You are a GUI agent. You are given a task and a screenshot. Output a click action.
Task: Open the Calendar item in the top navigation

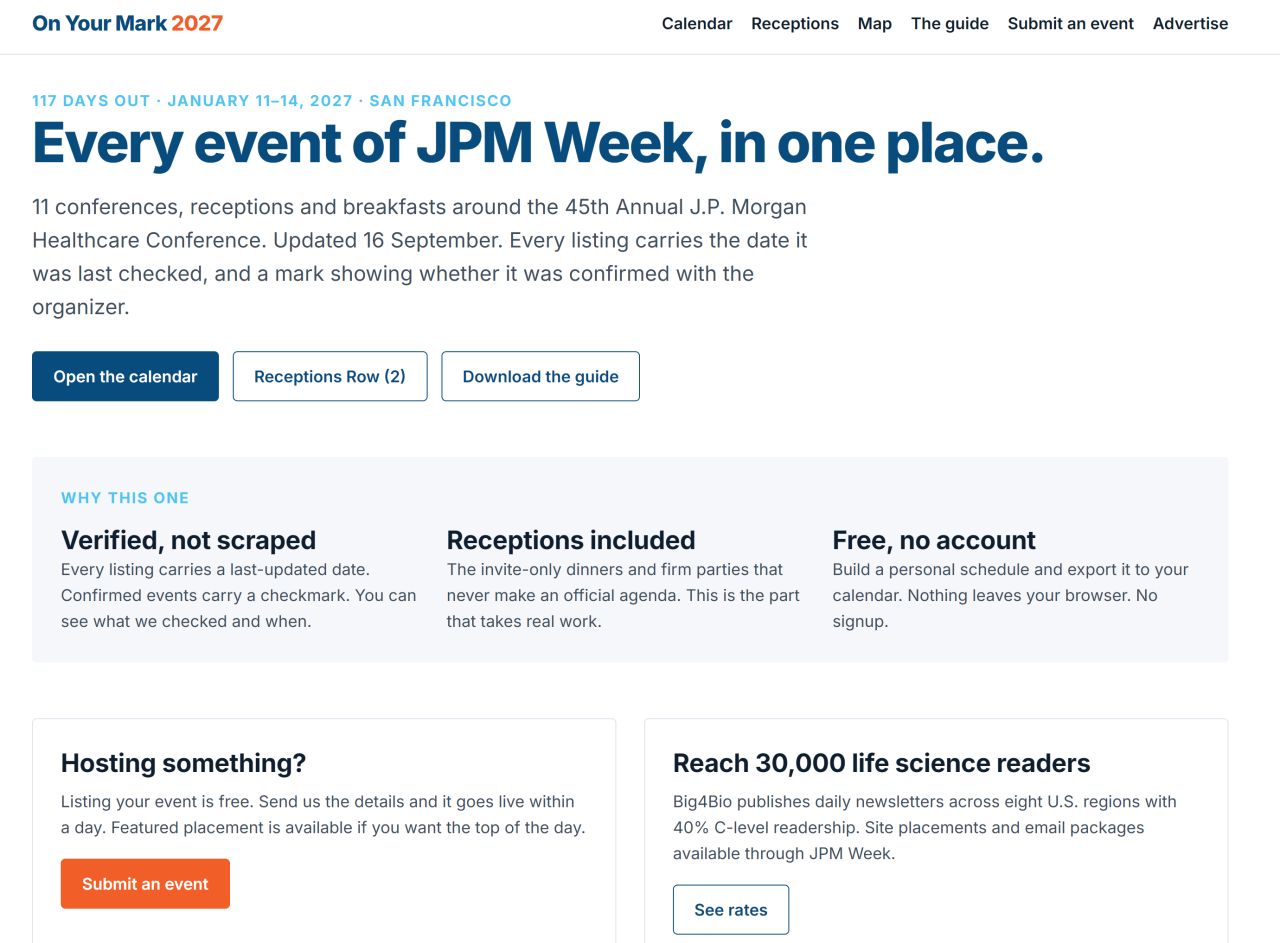tap(697, 24)
